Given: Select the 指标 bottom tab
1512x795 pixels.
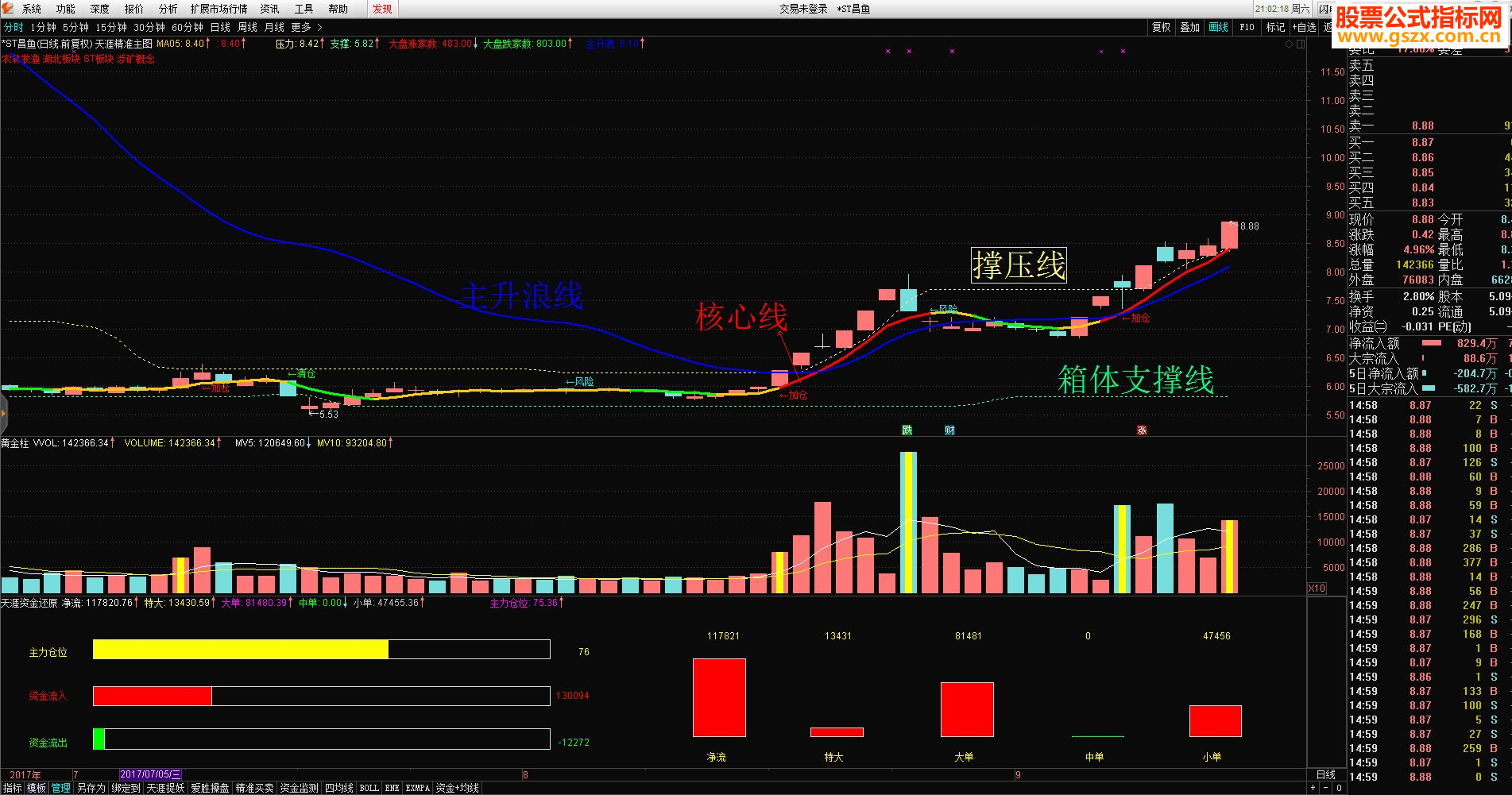Looking at the screenshot, I should [12, 788].
